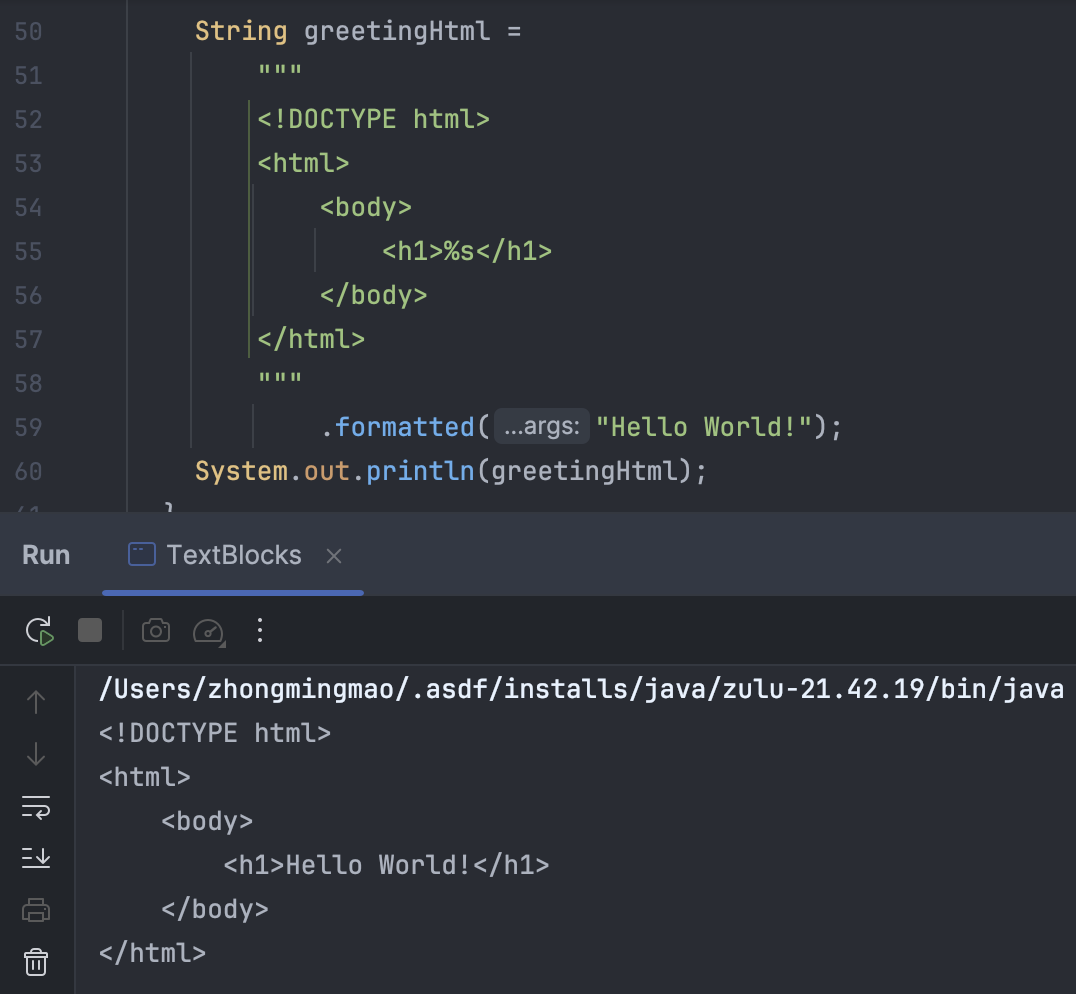Click the java executable path in console
The width and height of the screenshot is (1076, 994).
tap(580, 689)
